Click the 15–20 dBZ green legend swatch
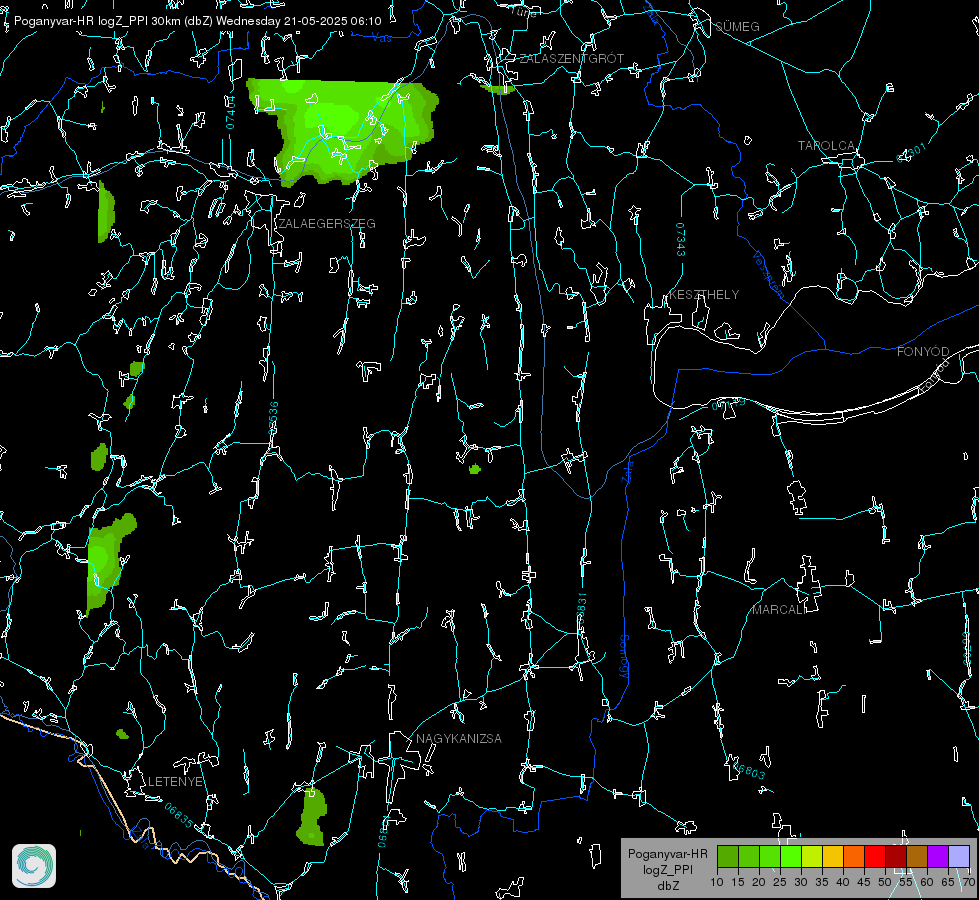Image resolution: width=979 pixels, height=900 pixels. (x=749, y=856)
